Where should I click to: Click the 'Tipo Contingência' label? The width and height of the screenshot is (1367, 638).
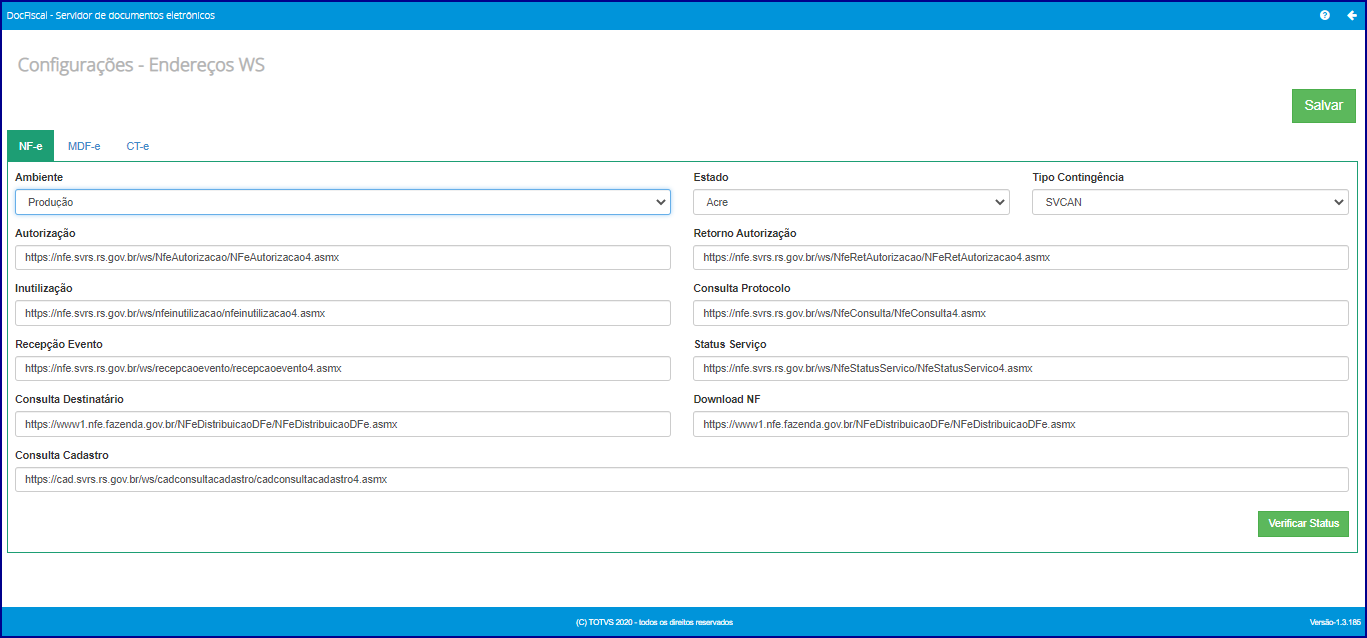click(x=1078, y=177)
